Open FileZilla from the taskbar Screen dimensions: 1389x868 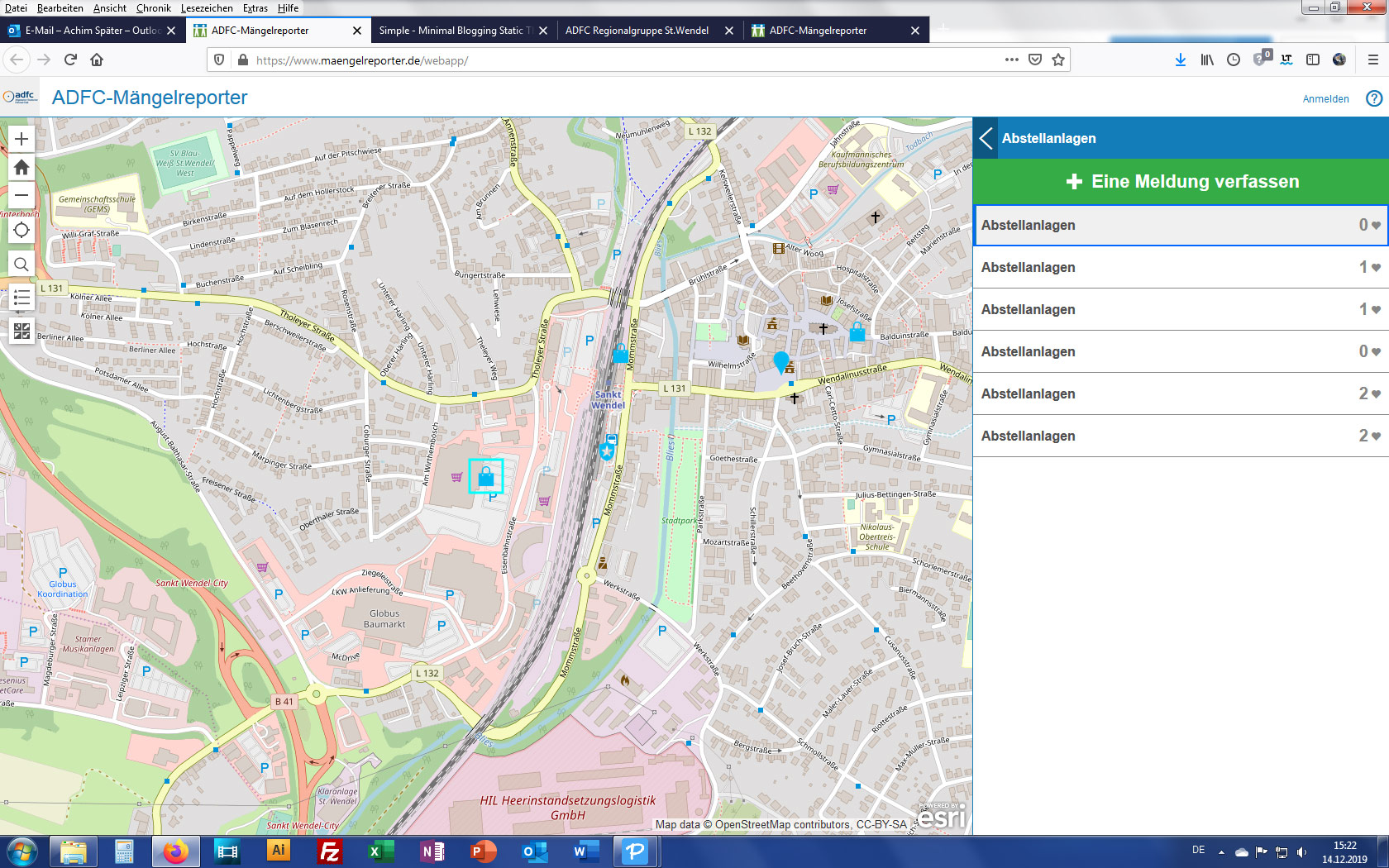click(x=330, y=851)
